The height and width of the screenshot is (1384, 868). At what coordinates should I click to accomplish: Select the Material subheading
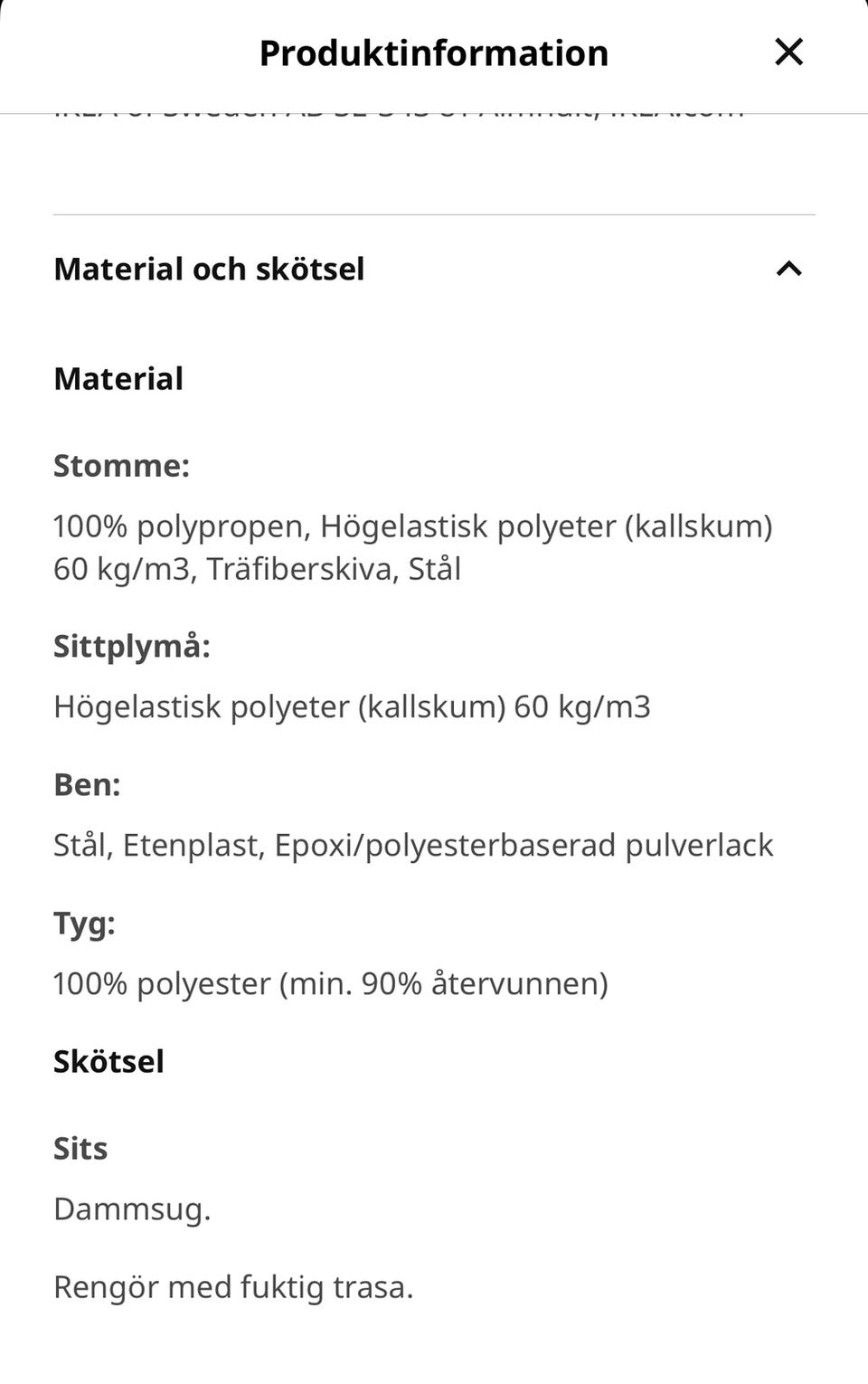pos(118,378)
